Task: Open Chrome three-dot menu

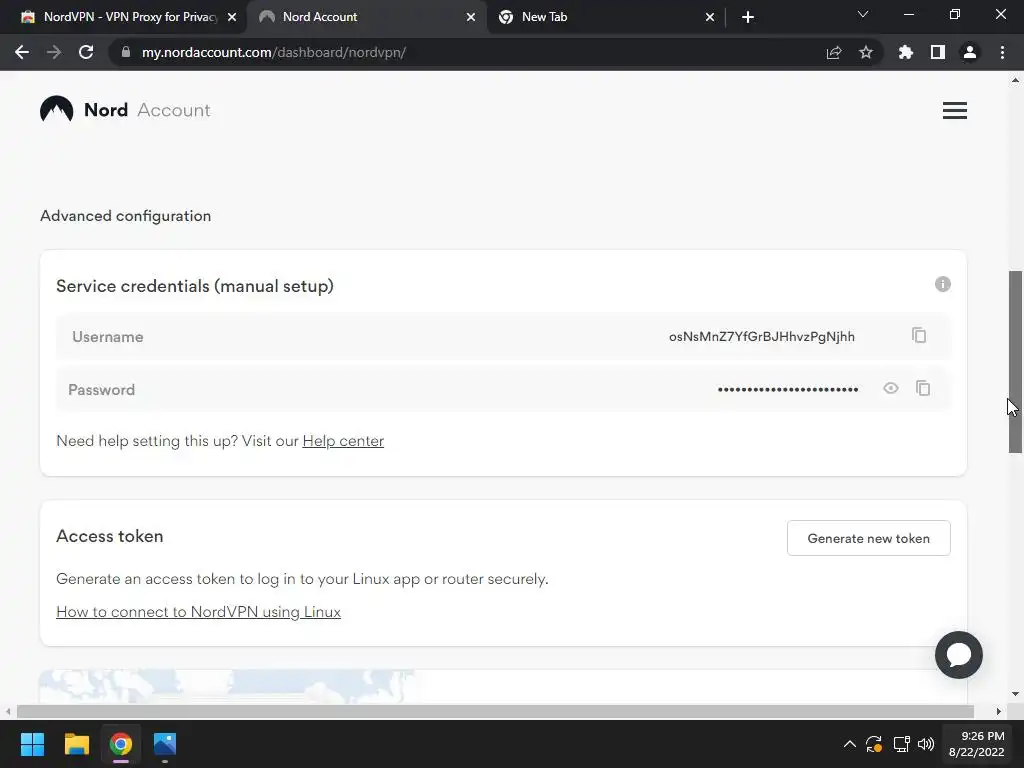Action: 1002,52
